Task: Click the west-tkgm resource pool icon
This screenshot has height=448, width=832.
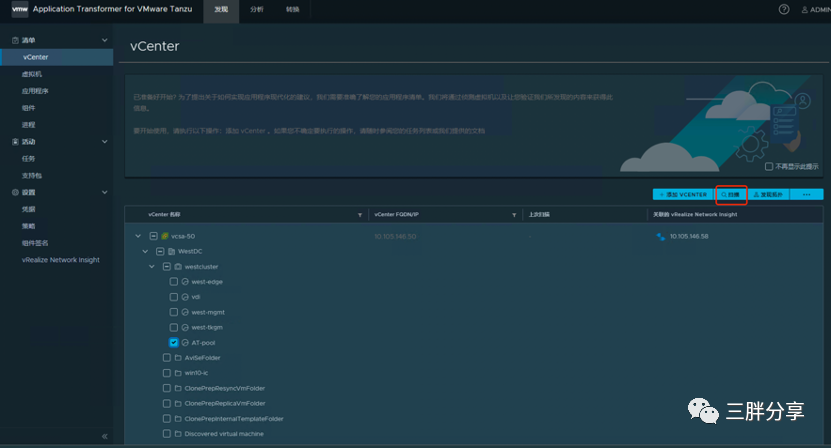Action: coord(185,328)
